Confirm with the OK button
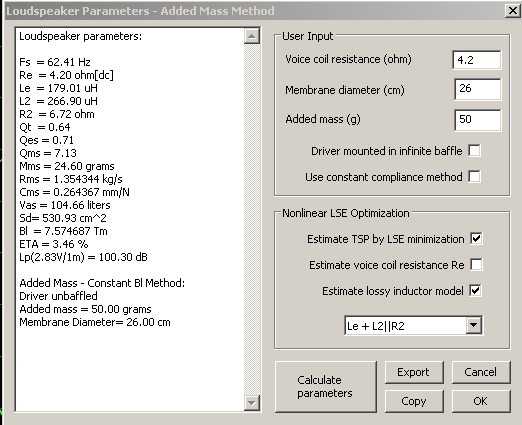The image size is (522, 425). click(481, 401)
